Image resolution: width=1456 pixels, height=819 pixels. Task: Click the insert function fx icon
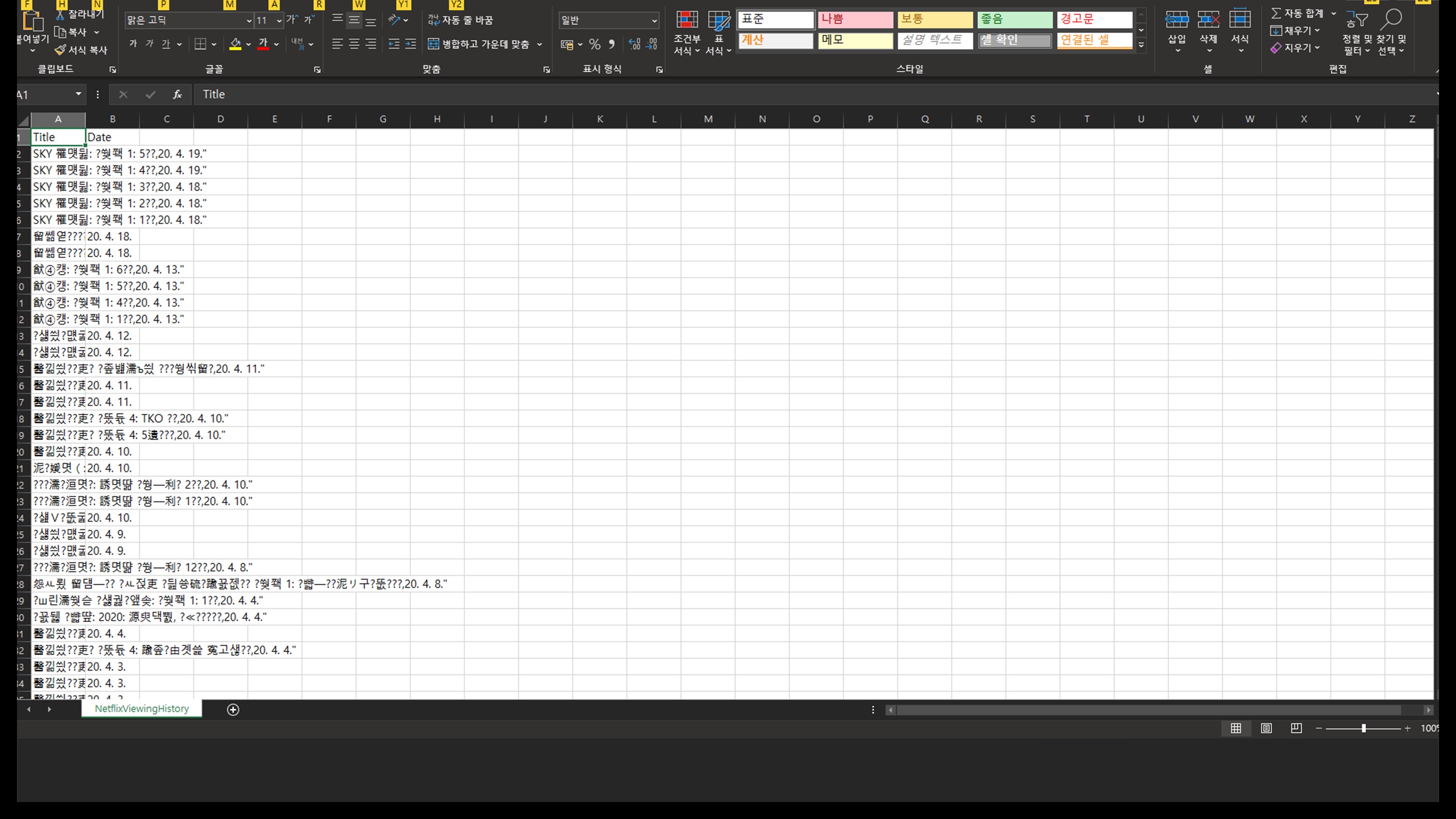pyautogui.click(x=178, y=95)
